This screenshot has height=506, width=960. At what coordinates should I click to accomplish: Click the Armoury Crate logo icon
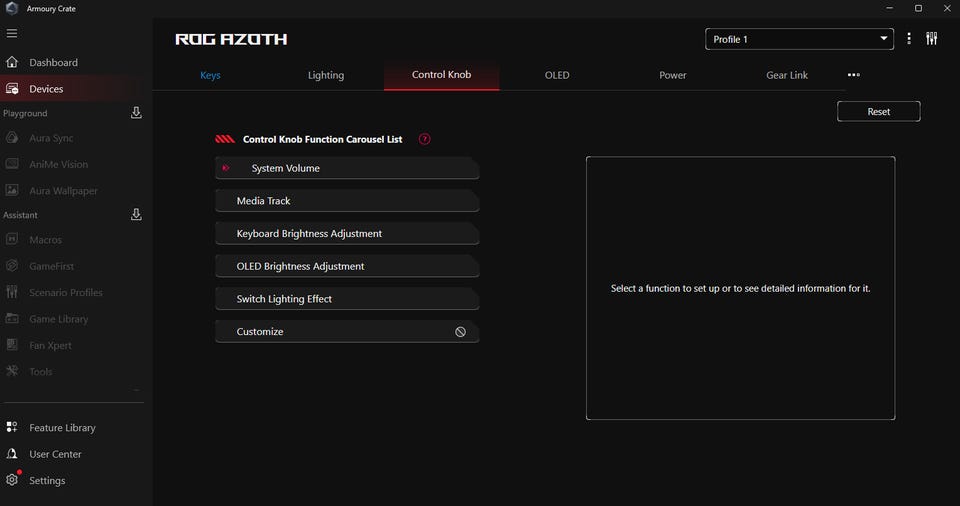12,8
